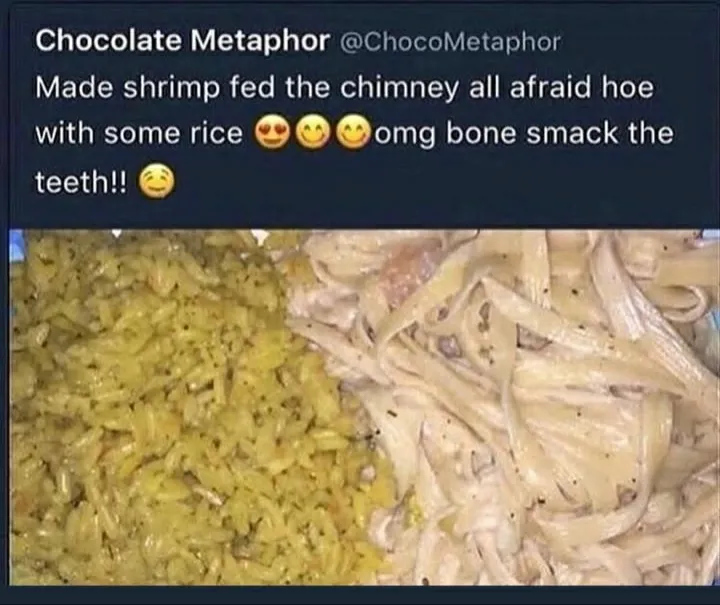Image resolution: width=720 pixels, height=605 pixels.
Task: Click the @ChocoMetaphor handle
Action: (450, 42)
